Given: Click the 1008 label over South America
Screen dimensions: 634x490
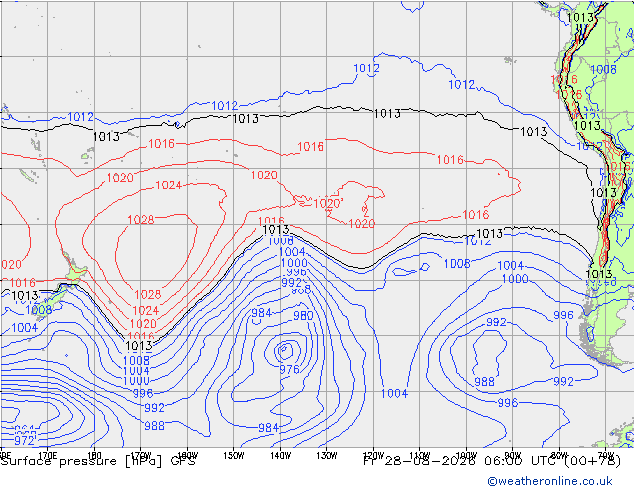Looking at the screenshot, I should pos(603,70).
